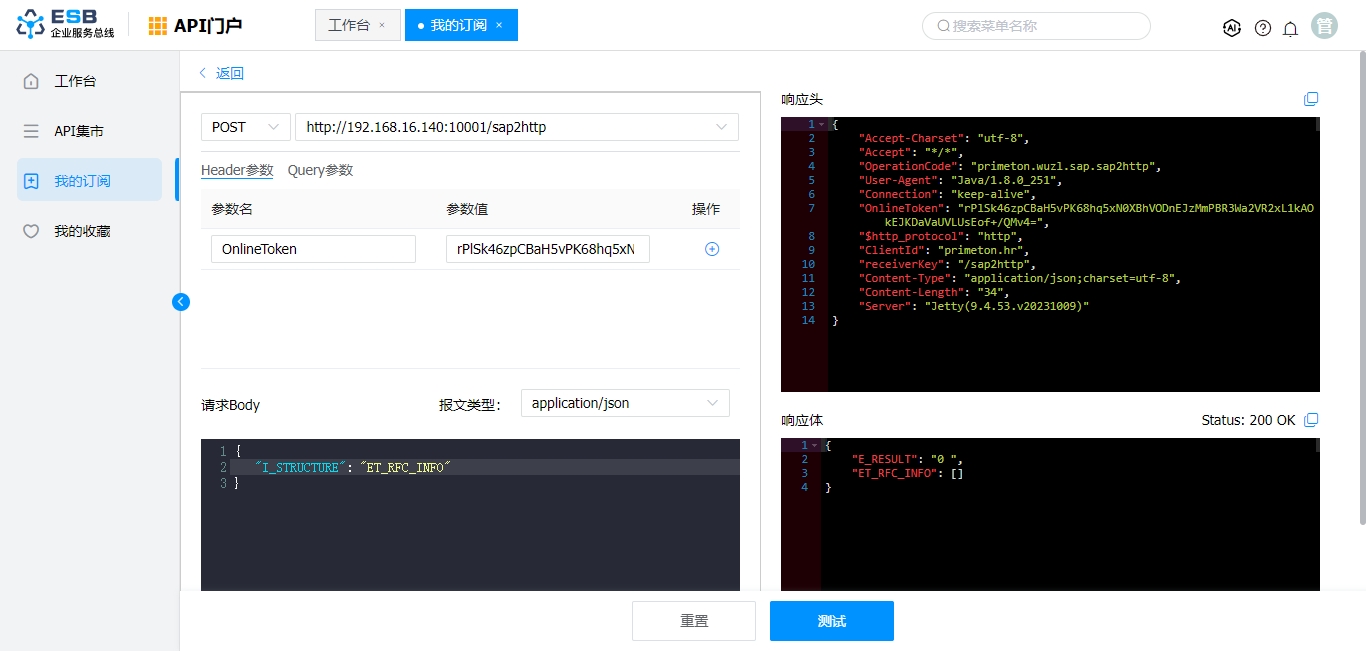Click the API门户 grid icon
The image size is (1366, 651).
158,26
